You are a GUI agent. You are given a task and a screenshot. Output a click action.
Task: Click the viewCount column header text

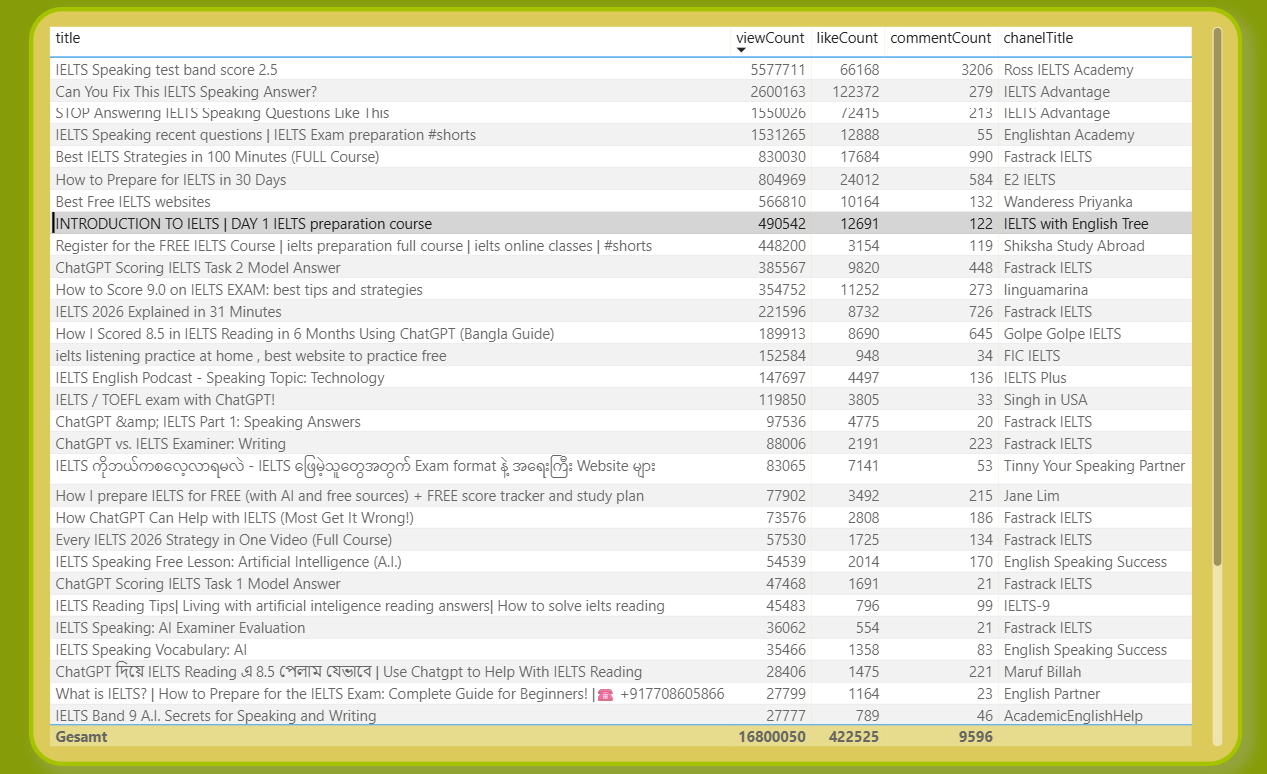coord(770,38)
